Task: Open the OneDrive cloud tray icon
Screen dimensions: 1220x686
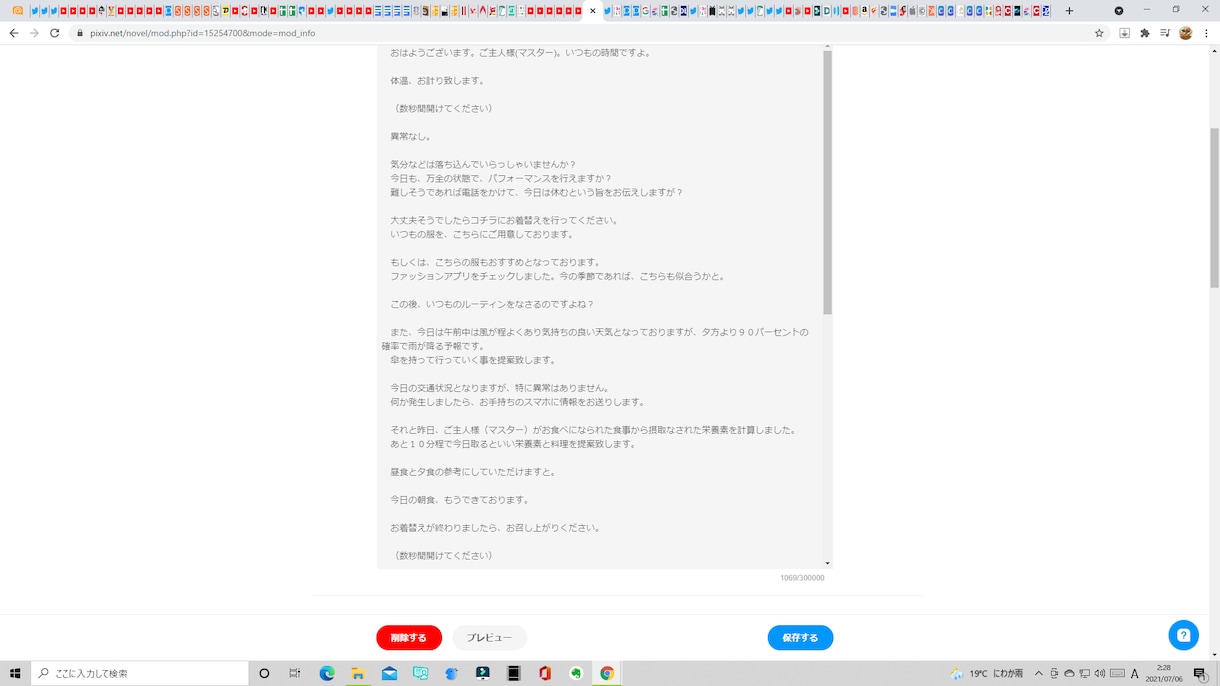Action: click(x=1069, y=673)
